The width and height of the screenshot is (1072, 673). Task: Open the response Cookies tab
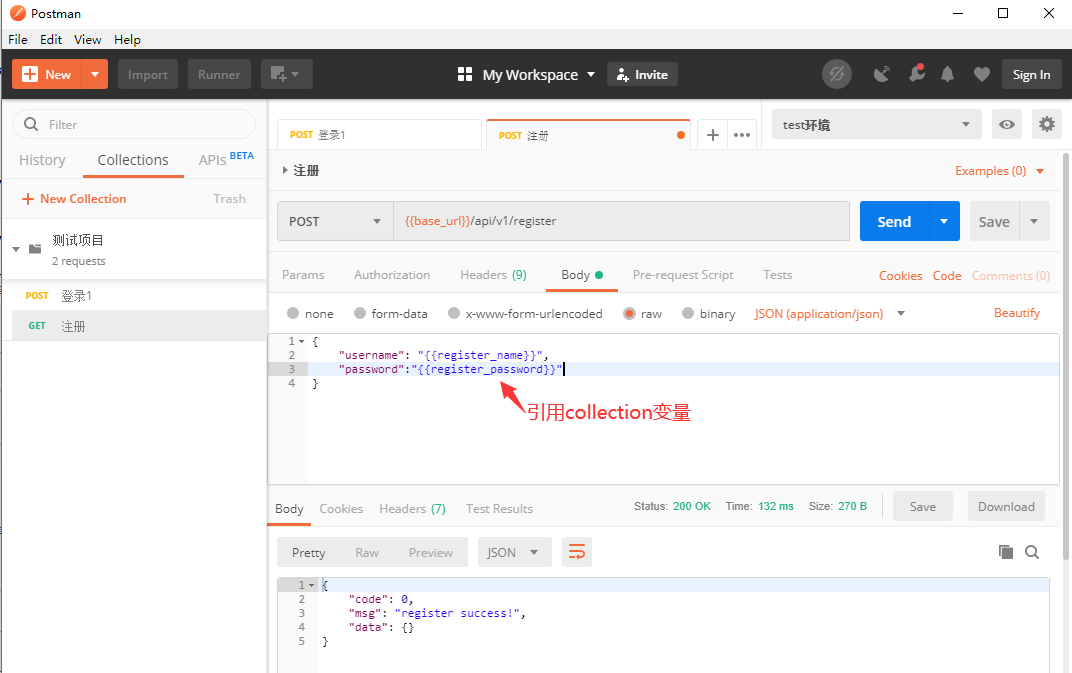341,508
